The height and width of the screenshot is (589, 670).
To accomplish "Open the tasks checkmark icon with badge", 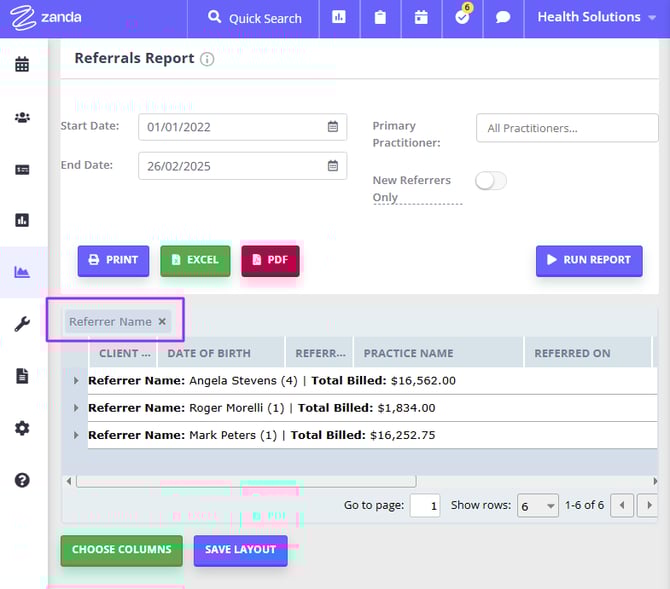I will [462, 18].
